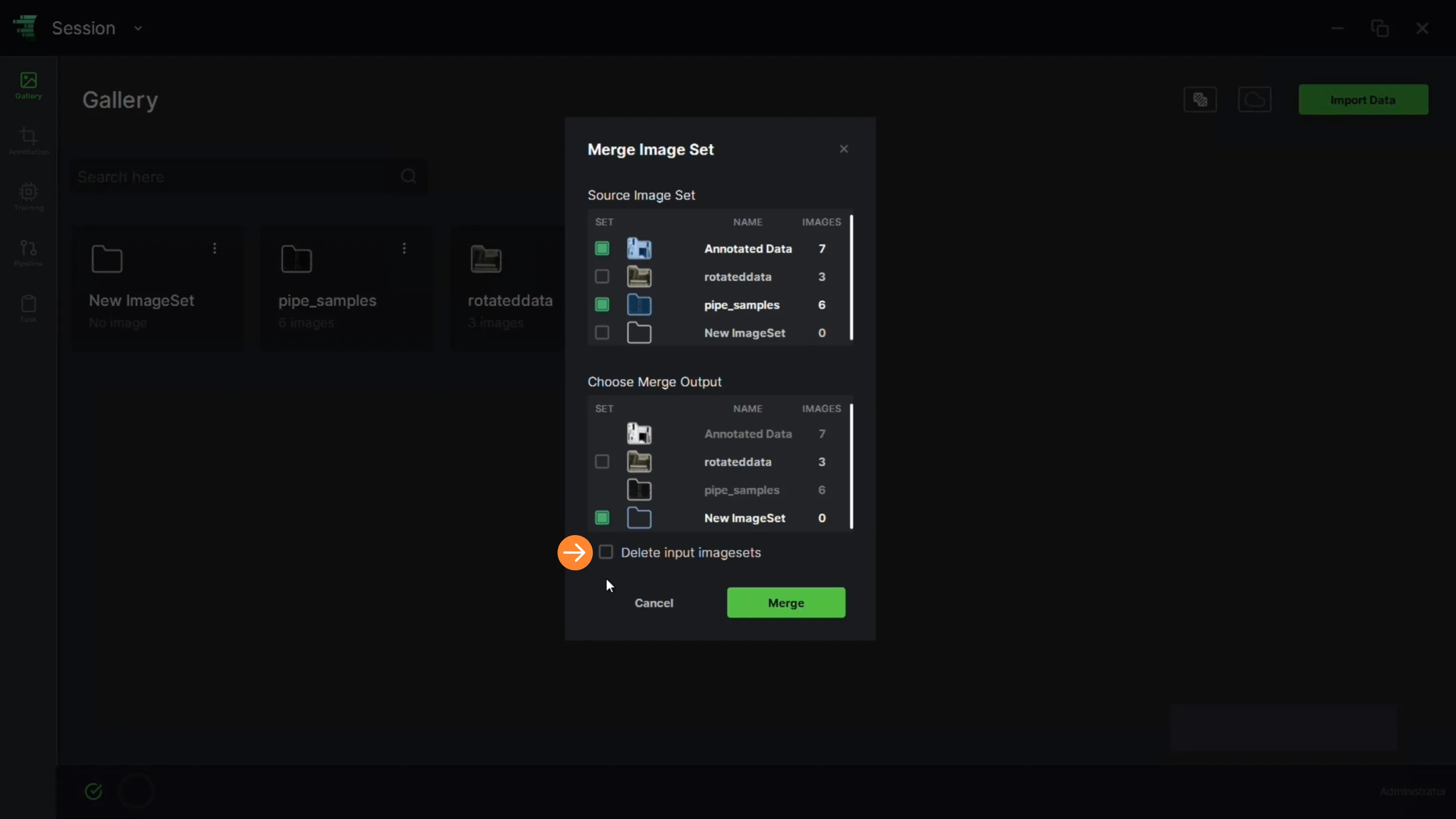
Task: Click New ImageSet name in output list
Action: (x=744, y=518)
